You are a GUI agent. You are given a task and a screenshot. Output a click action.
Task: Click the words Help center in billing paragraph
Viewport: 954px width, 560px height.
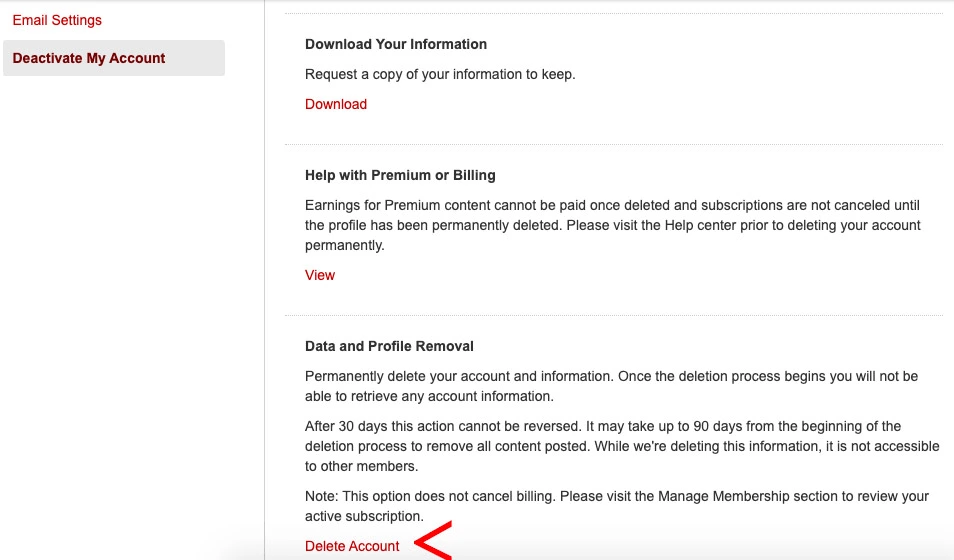tap(700, 225)
